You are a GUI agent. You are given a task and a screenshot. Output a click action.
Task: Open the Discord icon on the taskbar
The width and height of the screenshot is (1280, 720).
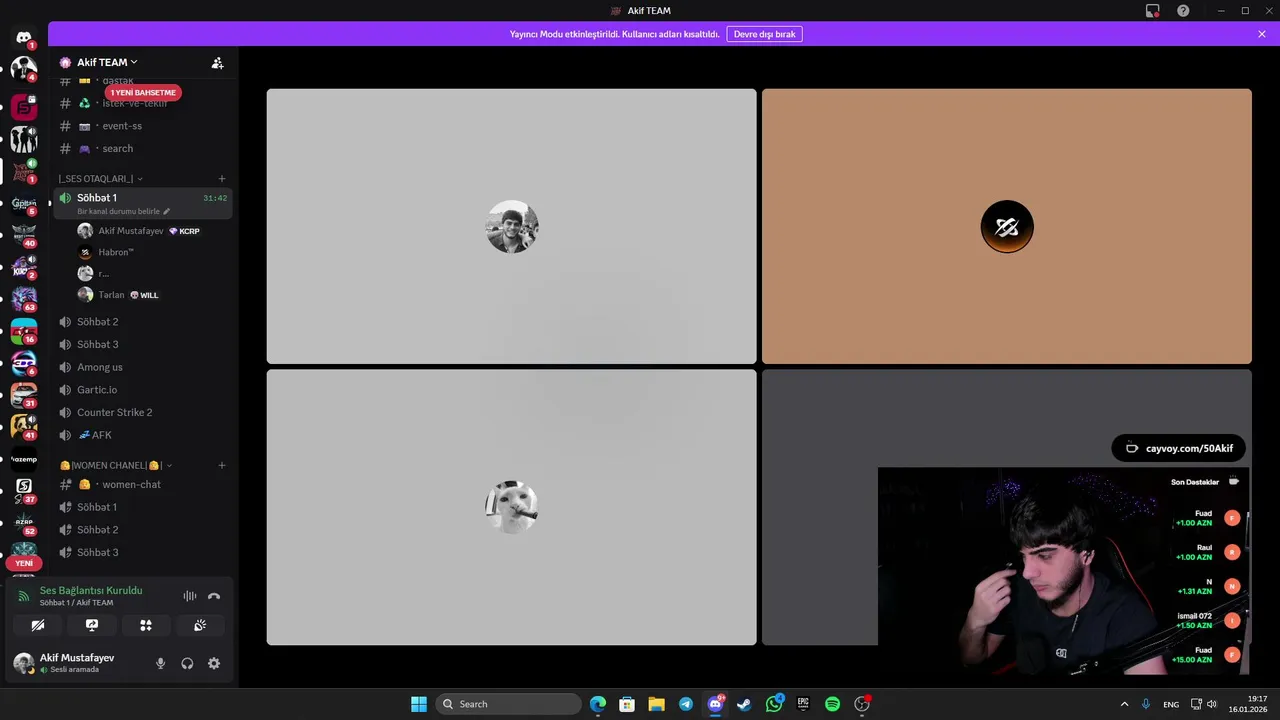click(x=715, y=704)
